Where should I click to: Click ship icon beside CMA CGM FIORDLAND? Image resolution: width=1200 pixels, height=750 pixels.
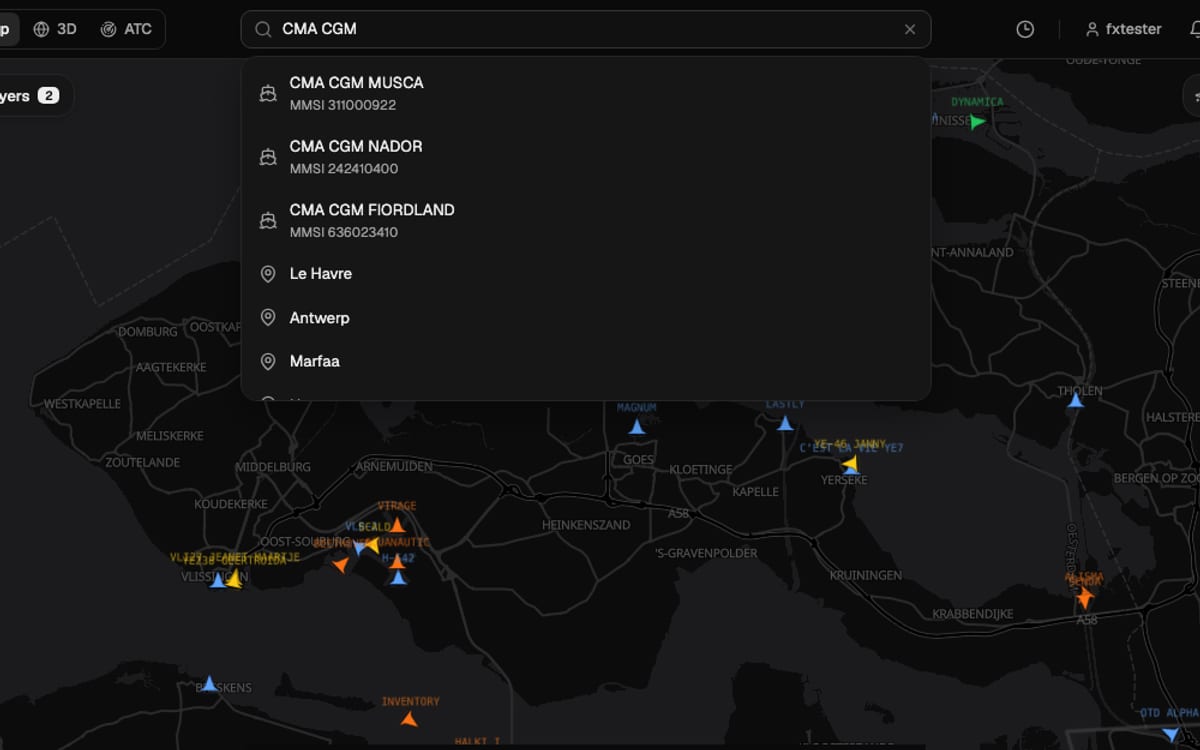click(268, 220)
